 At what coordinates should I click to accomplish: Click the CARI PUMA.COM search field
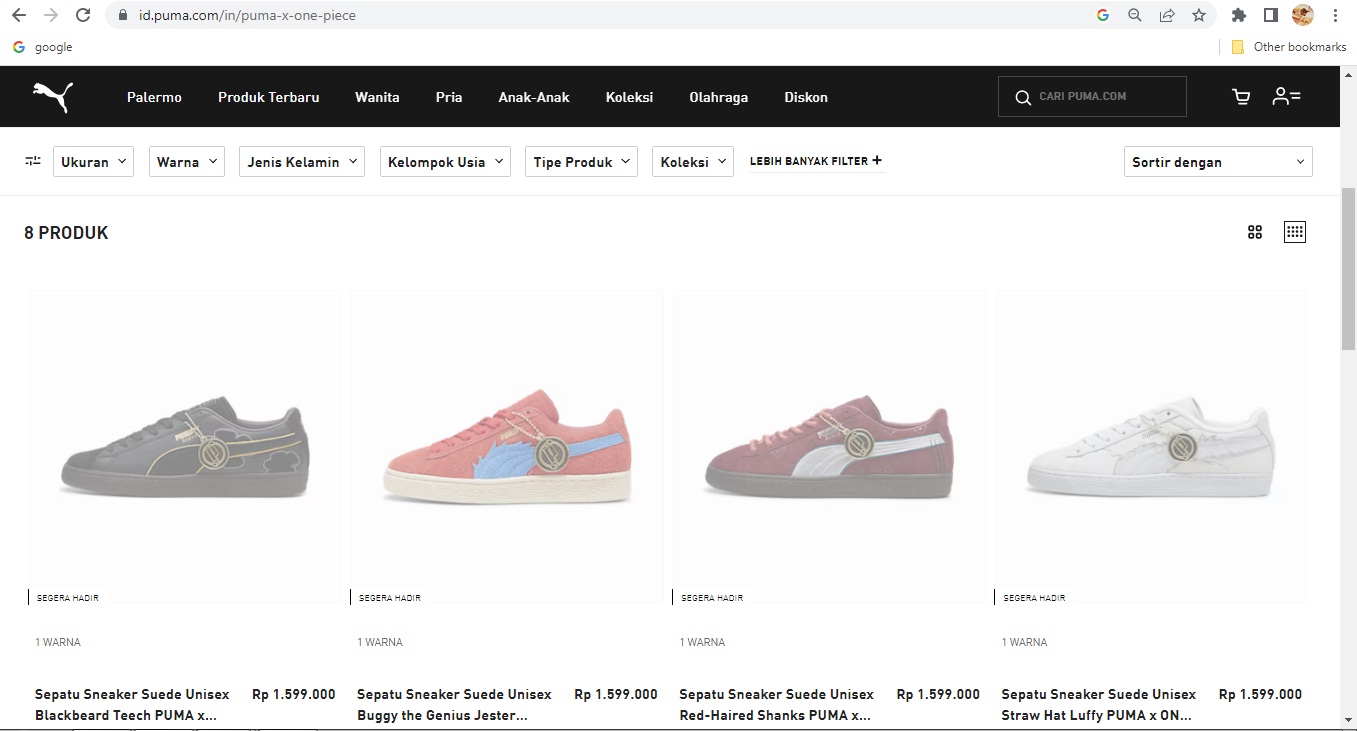(x=1092, y=97)
